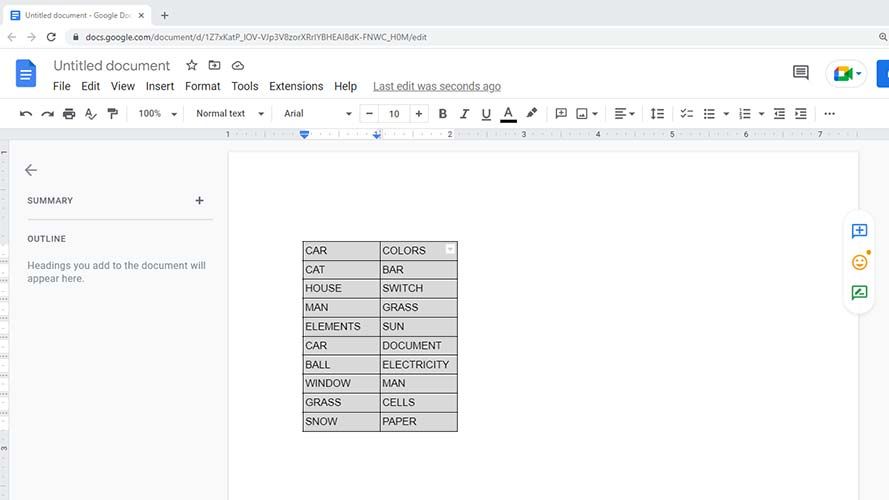Open the zoom level dropdown
Image resolution: width=889 pixels, height=500 pixels.
[x=158, y=113]
